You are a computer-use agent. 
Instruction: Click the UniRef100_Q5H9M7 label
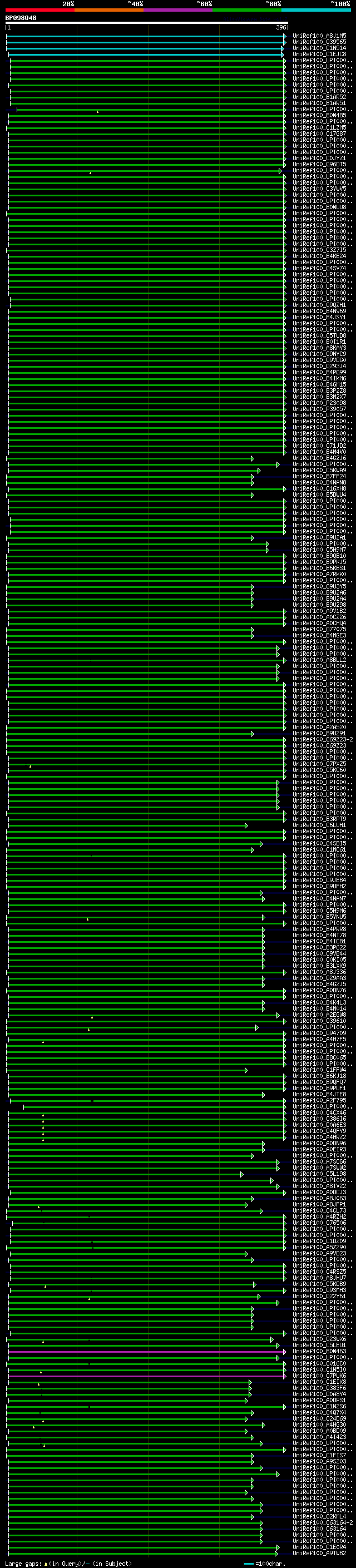(x=319, y=550)
